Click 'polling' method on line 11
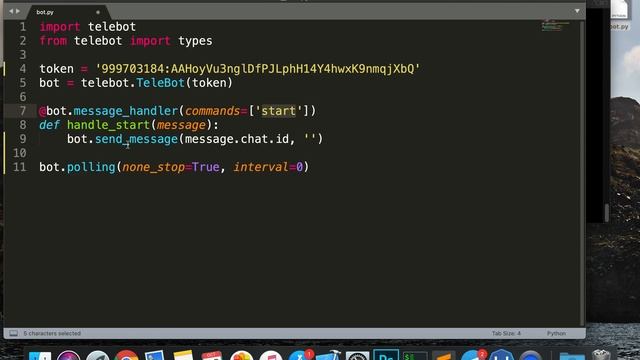This screenshot has height=360, width=640. tap(91, 167)
